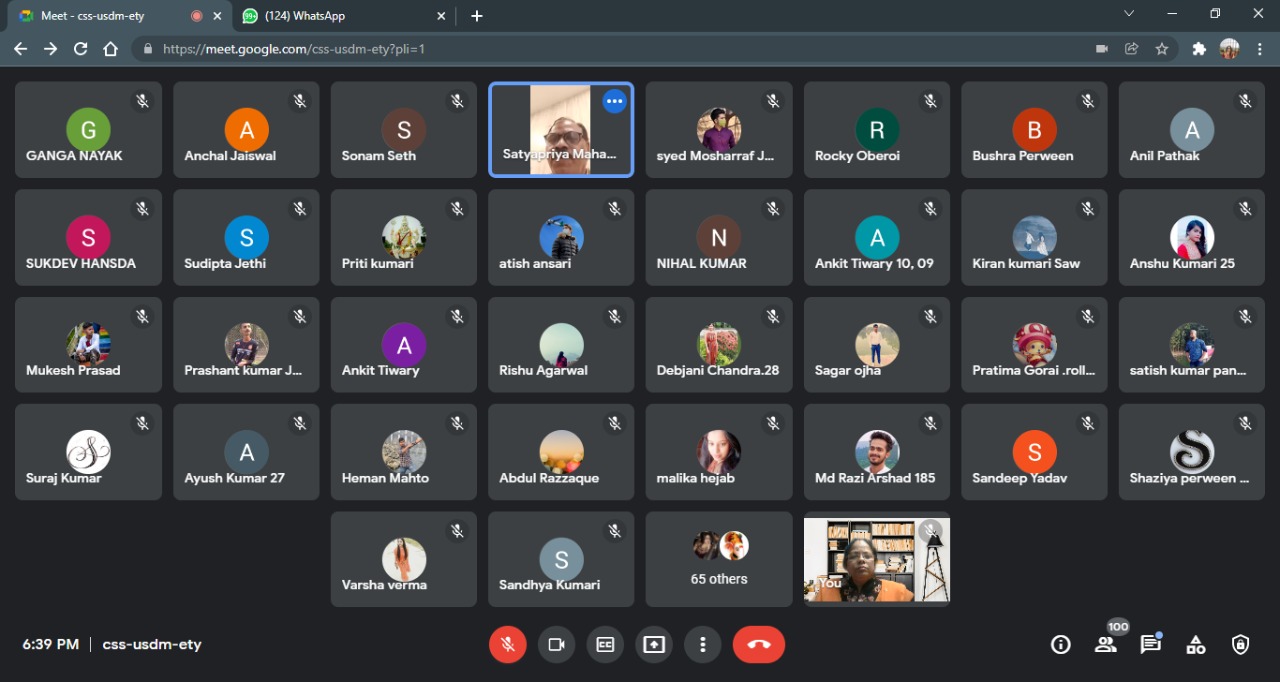Viewport: 1280px width, 682px height.
Task: Toggle camera off in call controls
Action: click(x=556, y=645)
